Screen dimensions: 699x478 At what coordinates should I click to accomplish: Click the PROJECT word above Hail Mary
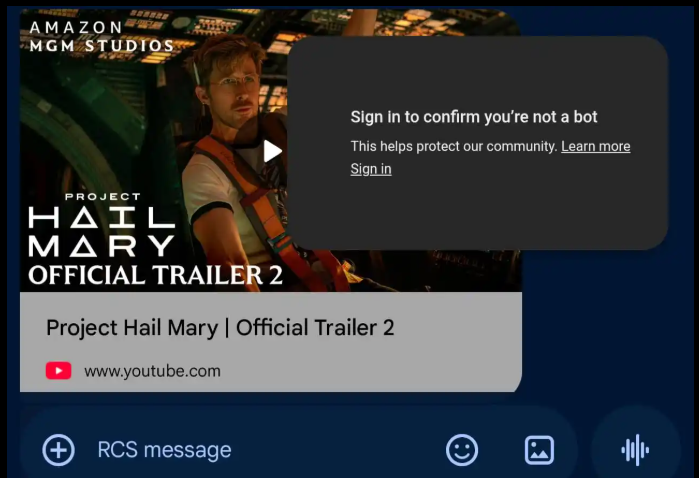pos(103,197)
